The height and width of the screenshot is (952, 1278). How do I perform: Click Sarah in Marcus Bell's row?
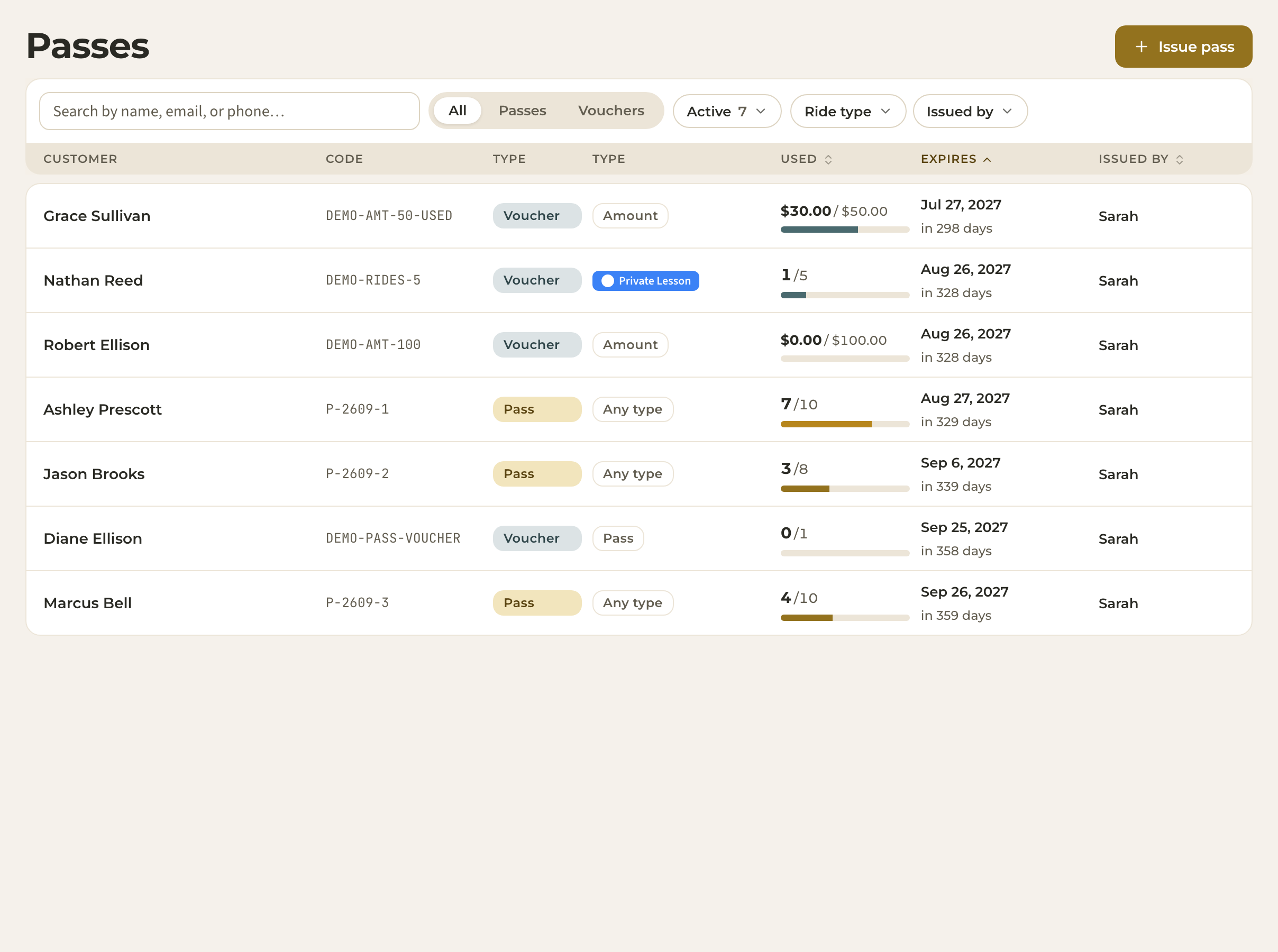click(x=1118, y=603)
